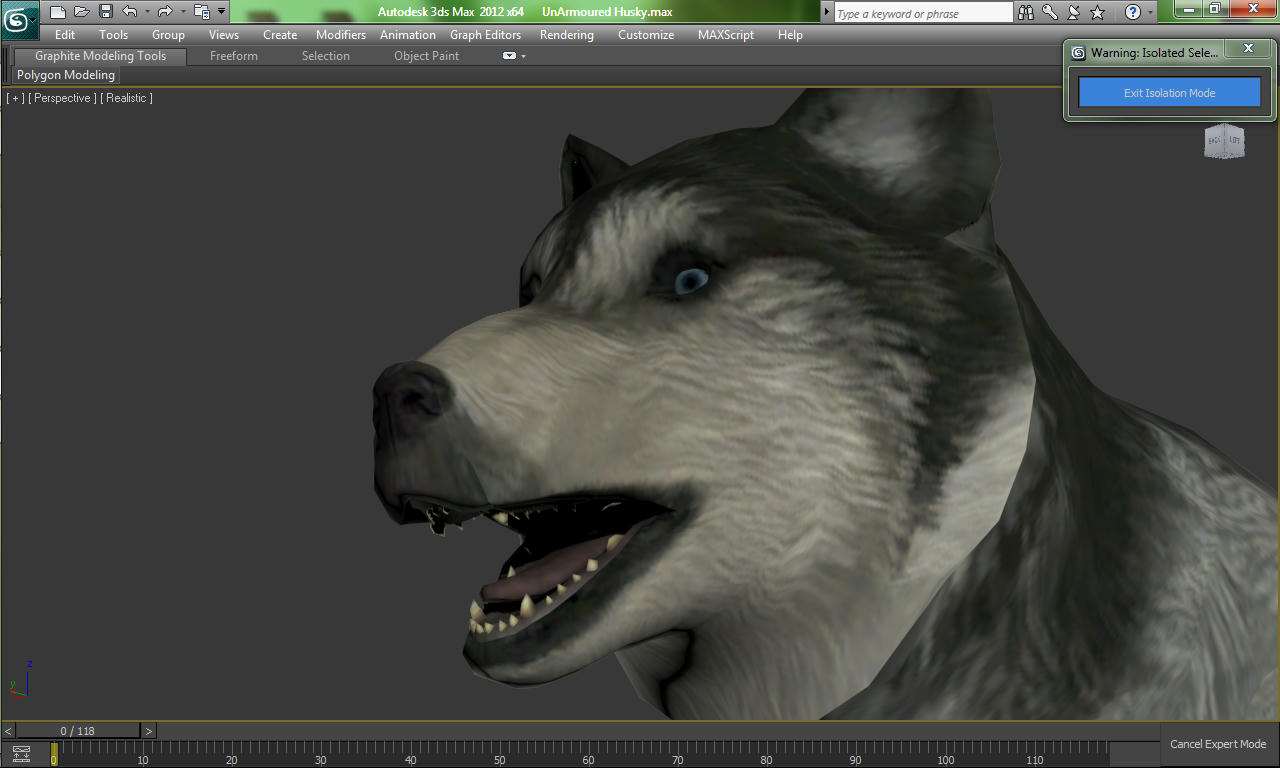The height and width of the screenshot is (768, 1280).
Task: Click the project folder icon
Action: [x=201, y=12]
